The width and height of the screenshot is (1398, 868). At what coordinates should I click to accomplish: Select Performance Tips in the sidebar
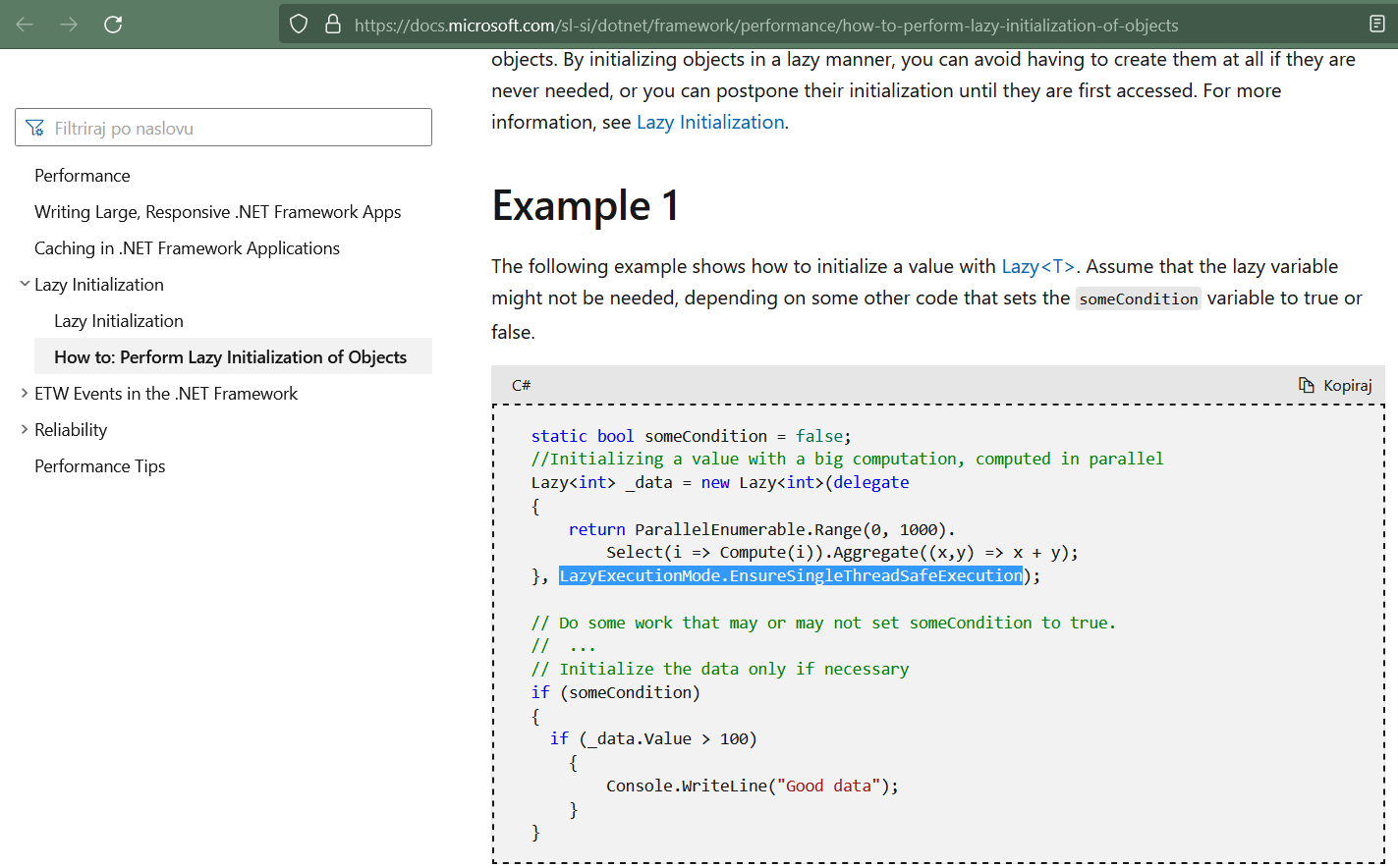[99, 465]
